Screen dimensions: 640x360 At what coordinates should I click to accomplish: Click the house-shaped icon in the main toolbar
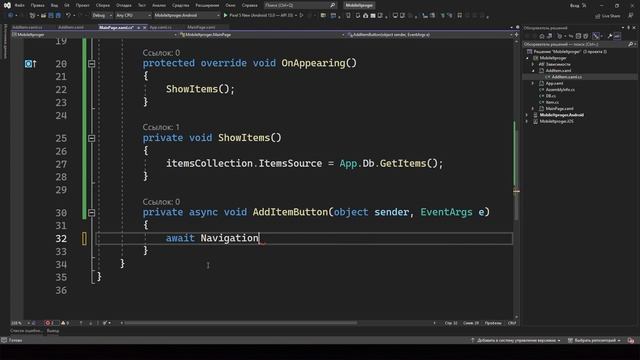tap(365, 16)
